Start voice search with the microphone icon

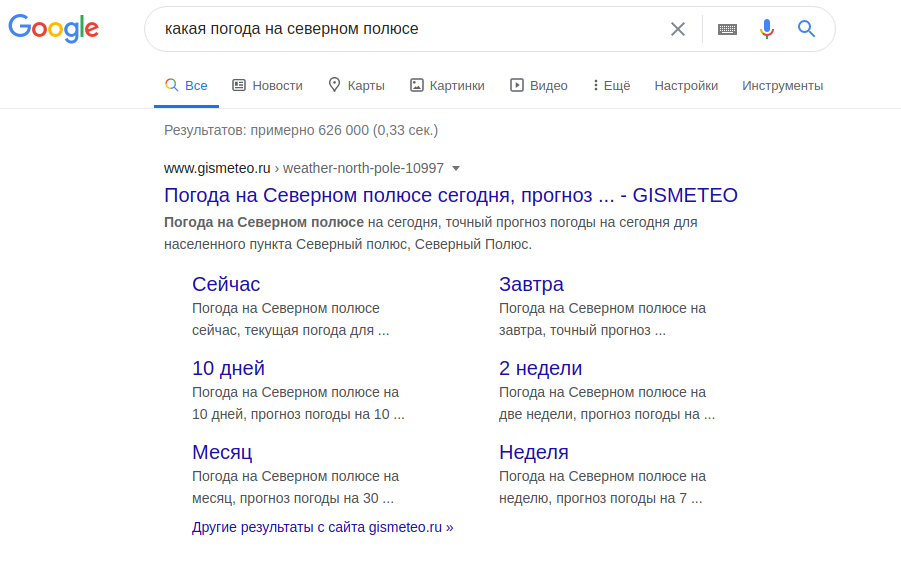pyautogui.click(x=767, y=29)
